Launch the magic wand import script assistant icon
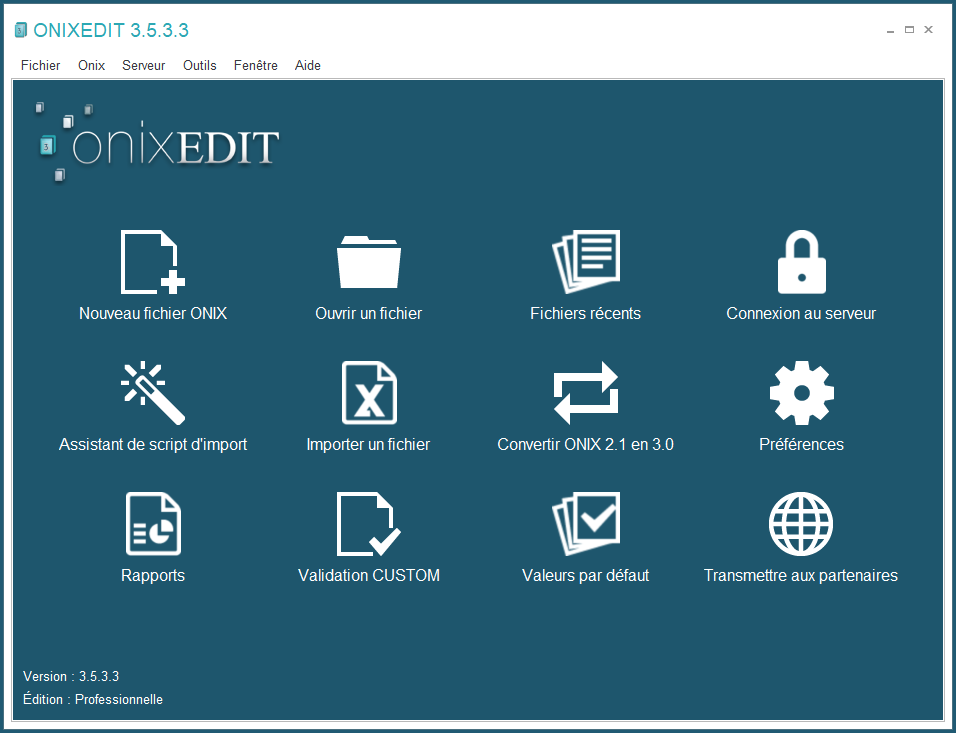 [x=153, y=393]
